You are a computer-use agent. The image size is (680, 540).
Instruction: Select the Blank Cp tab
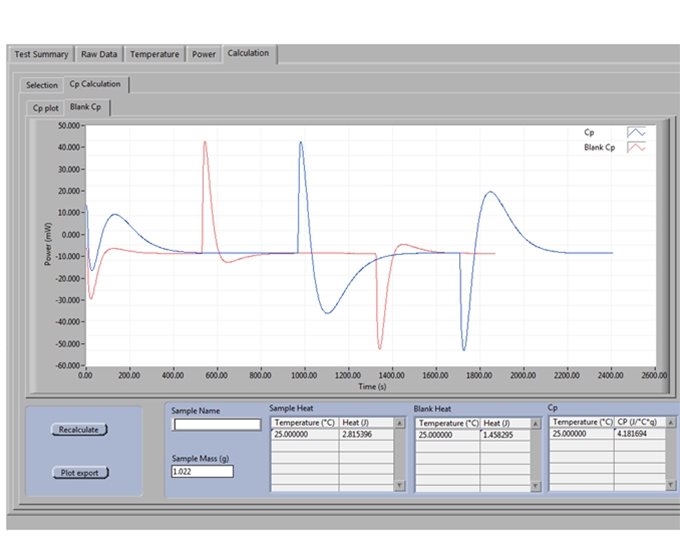coord(89,107)
